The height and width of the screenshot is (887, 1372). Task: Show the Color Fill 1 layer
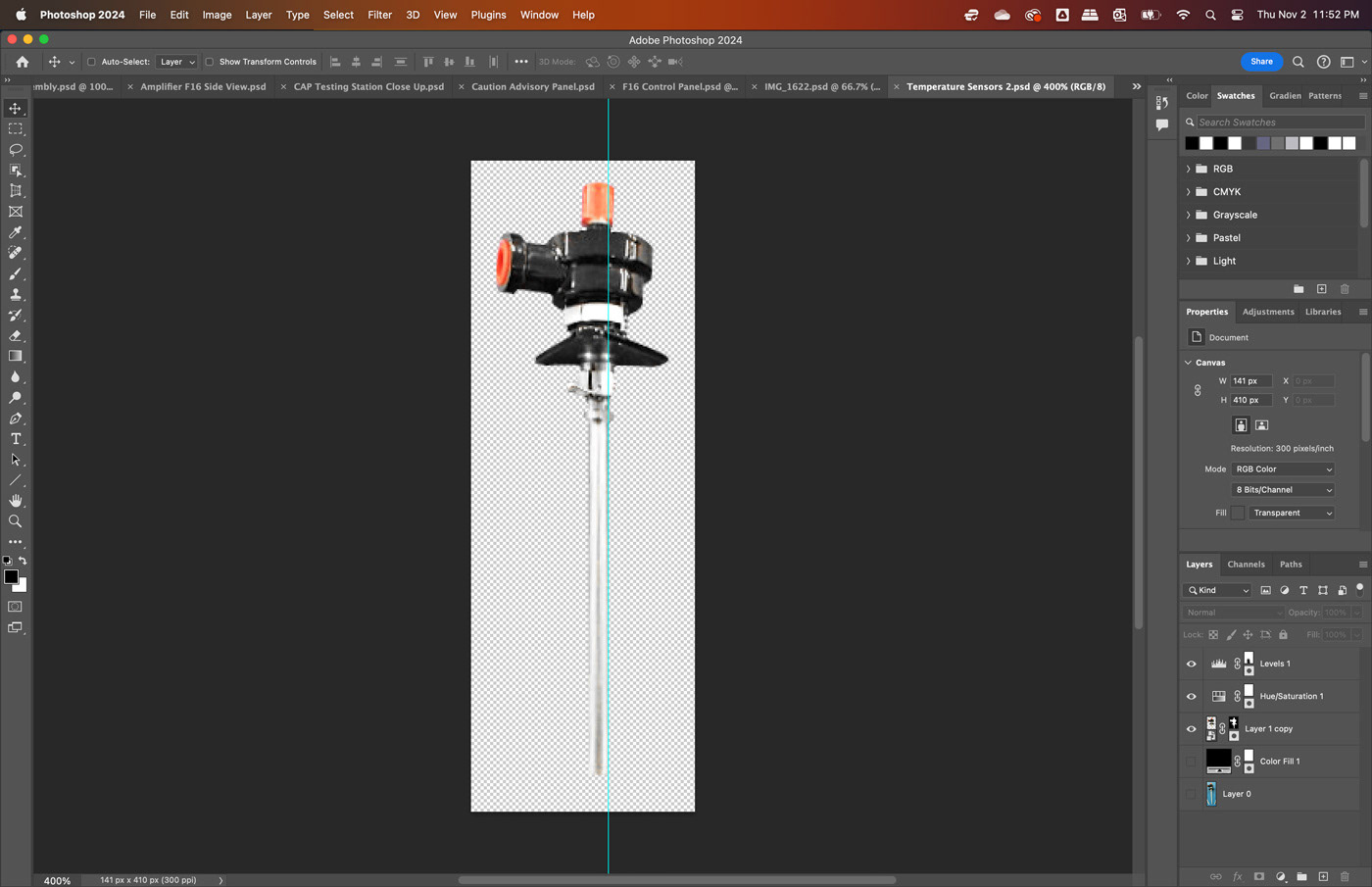[x=1192, y=762]
